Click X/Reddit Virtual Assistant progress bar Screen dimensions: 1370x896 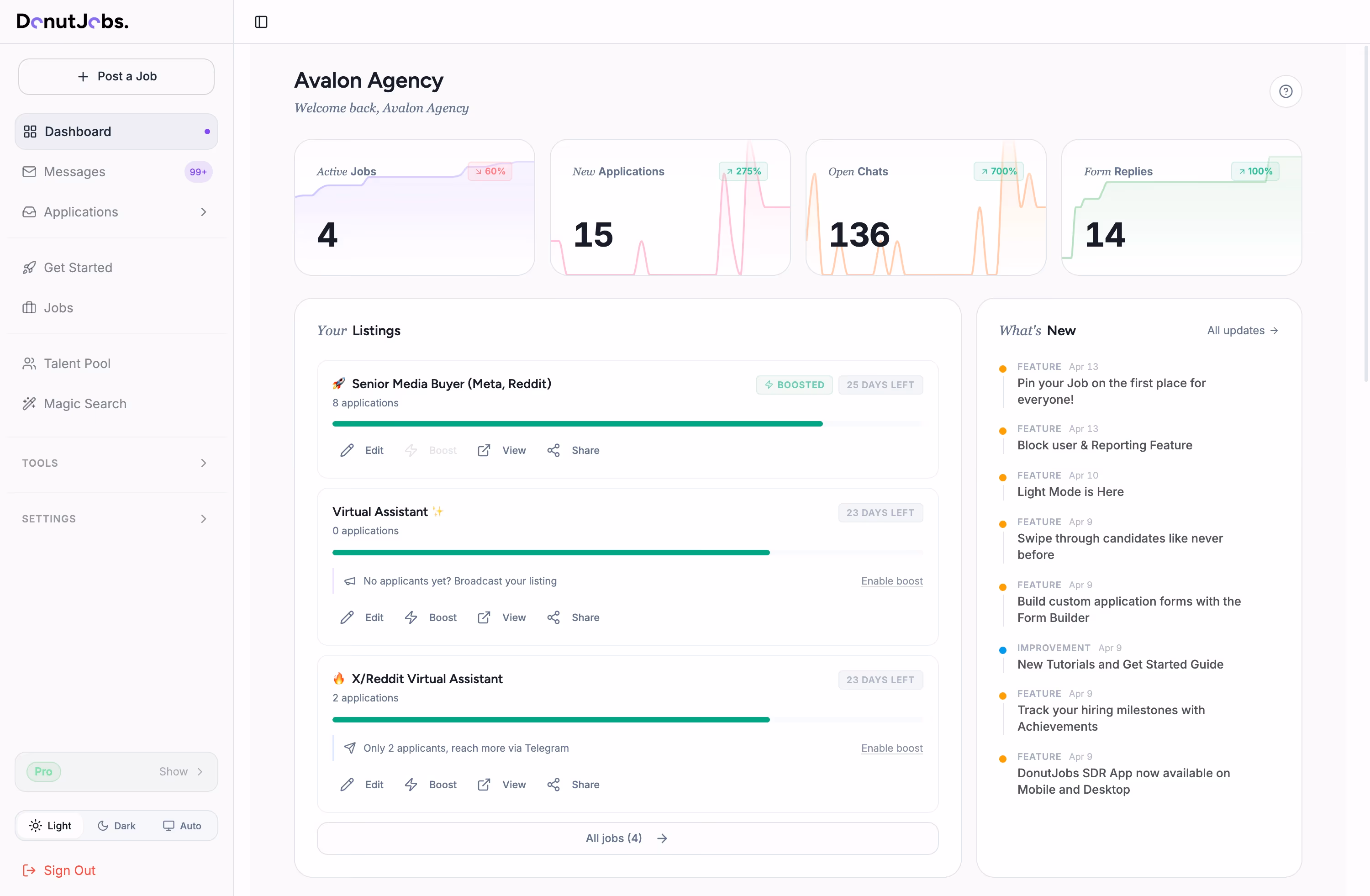coord(627,719)
